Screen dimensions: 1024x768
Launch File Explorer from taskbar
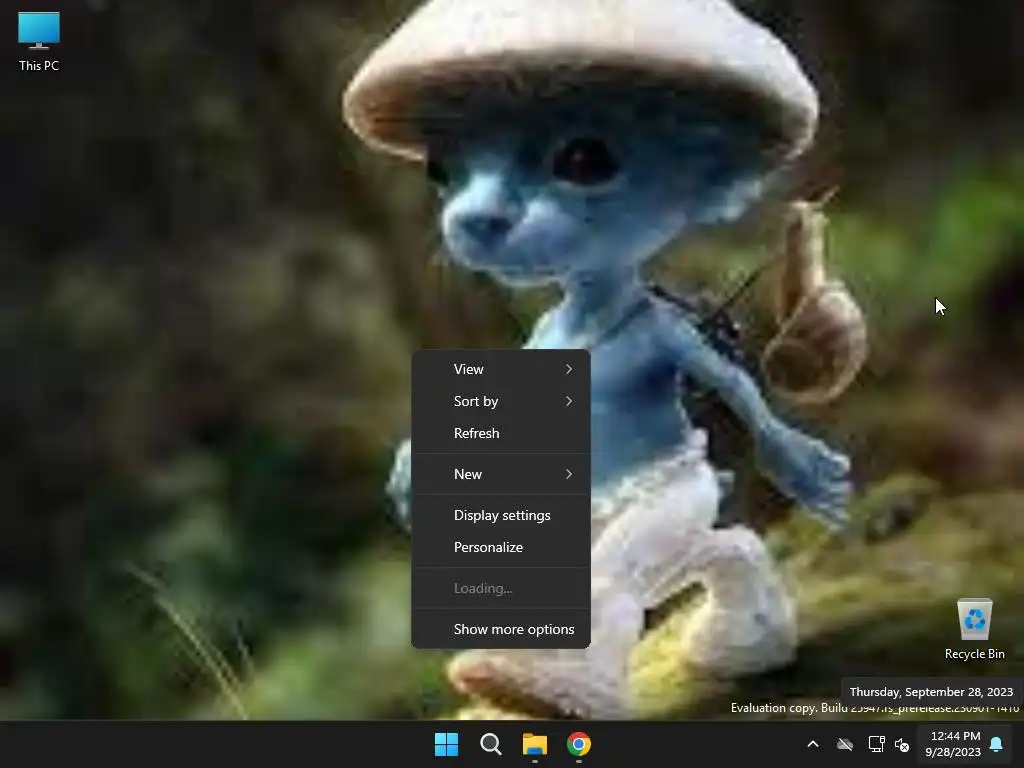pos(535,744)
